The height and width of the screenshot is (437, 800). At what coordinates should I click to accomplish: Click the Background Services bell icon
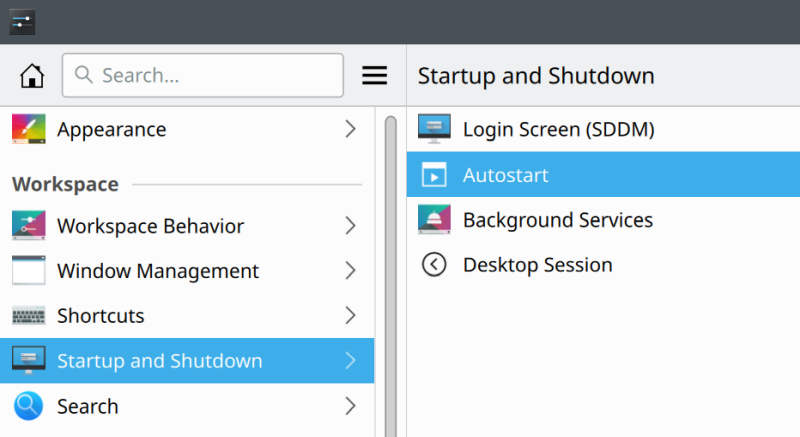click(x=434, y=219)
